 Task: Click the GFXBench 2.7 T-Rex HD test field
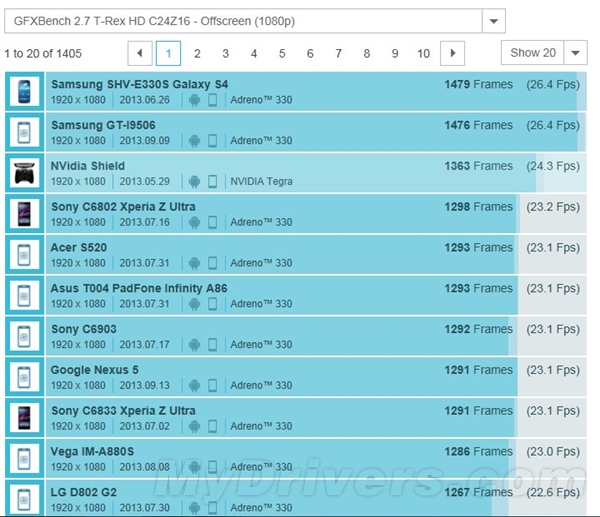243,21
